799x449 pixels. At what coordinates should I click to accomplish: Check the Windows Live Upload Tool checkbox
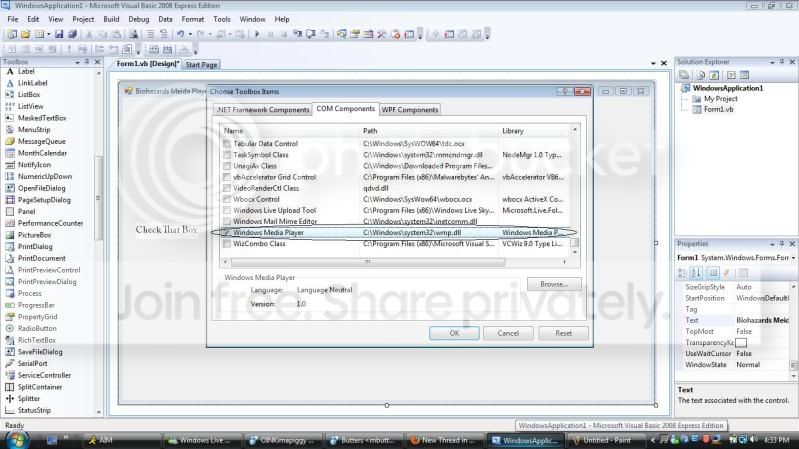[227, 210]
